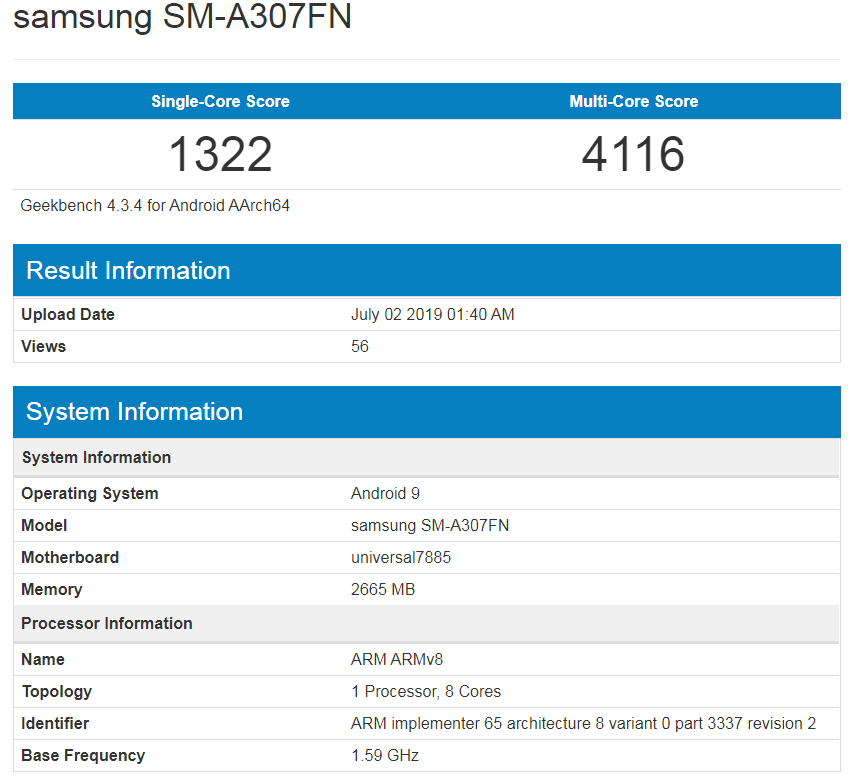
Task: Select the Geekbench 4.3.4 for Android AArch64 text
Action: pyautogui.click(x=155, y=205)
